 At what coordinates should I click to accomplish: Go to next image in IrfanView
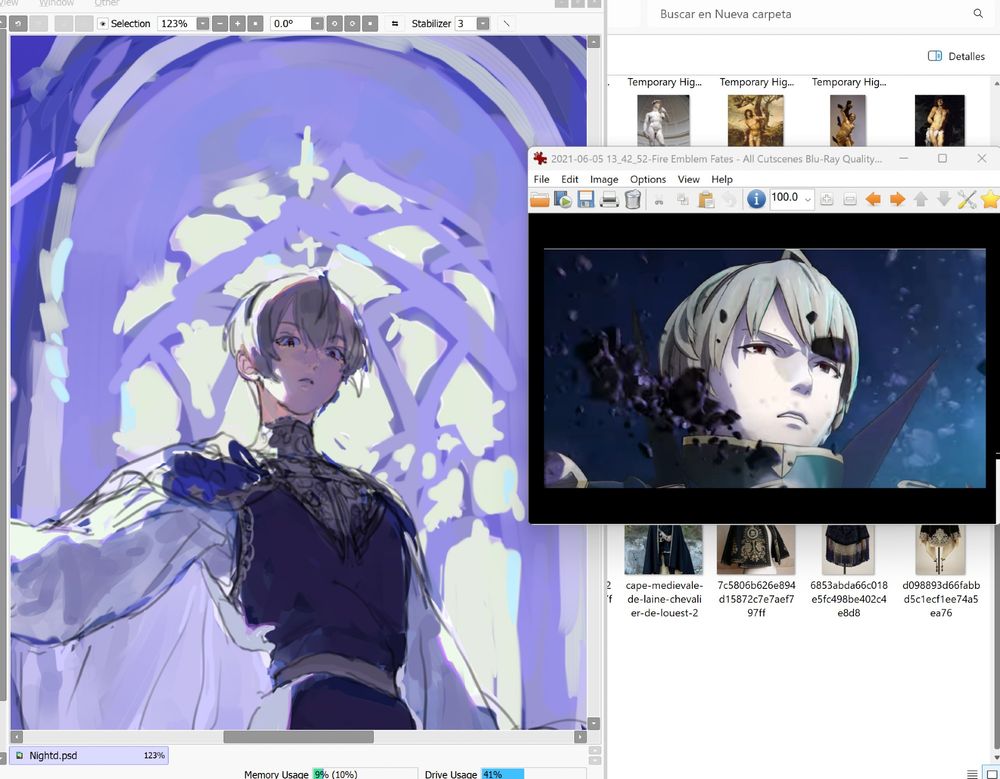(897, 200)
